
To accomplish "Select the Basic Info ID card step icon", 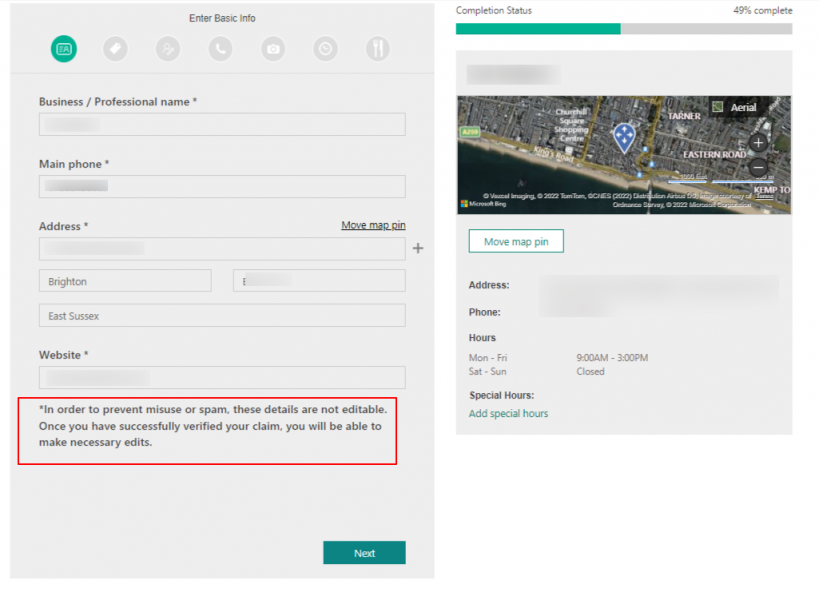I will (x=63, y=49).
